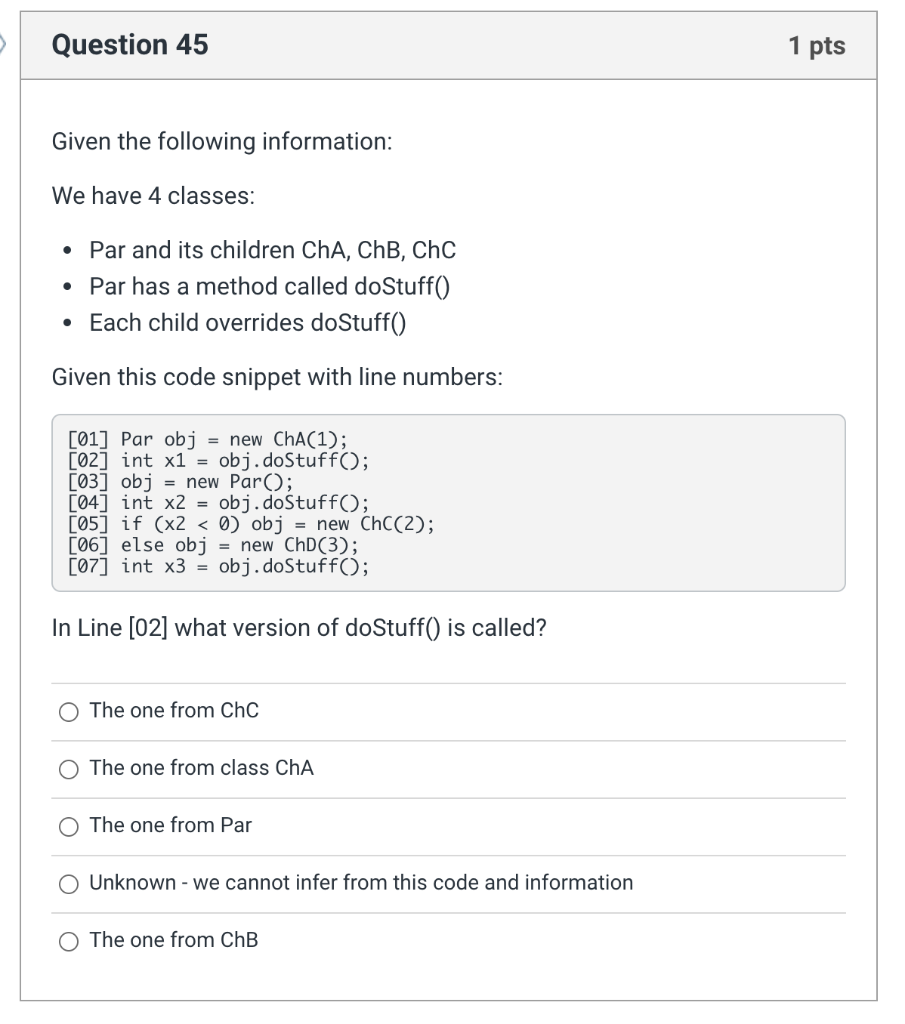Pick 'Unknown - we cannot infer' answer

click(x=69, y=883)
